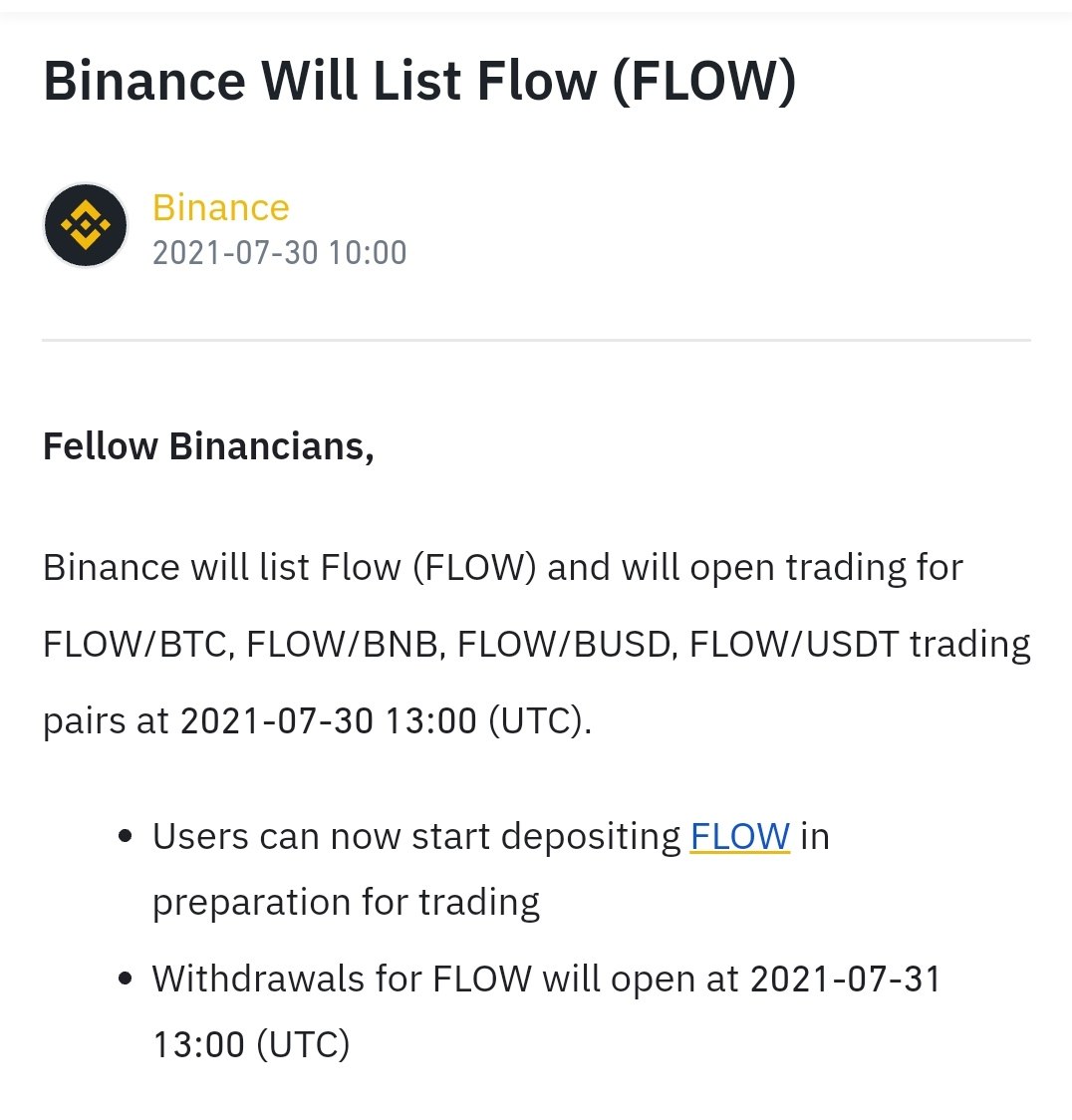Screen dimensions: 1072x1120
Task: Open the Binance author profile name
Action: [x=221, y=208]
